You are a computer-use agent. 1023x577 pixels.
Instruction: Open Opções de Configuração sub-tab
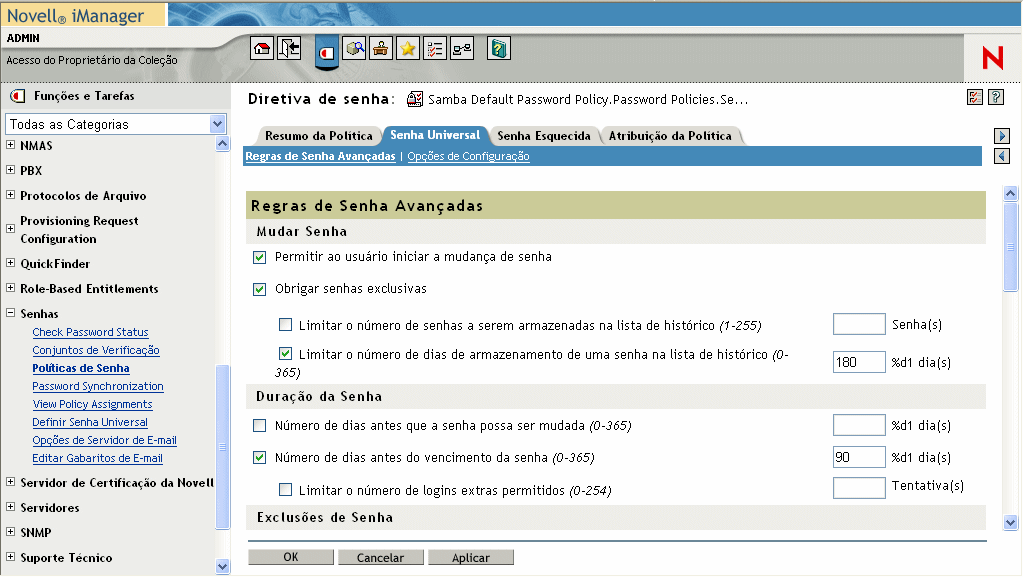[x=468, y=156]
